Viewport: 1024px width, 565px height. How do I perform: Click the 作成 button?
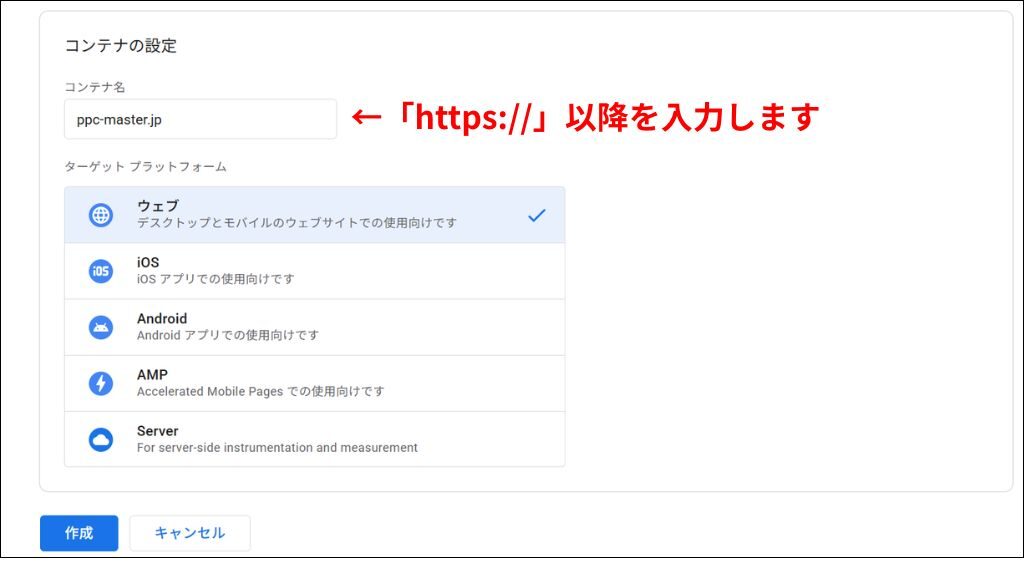click(79, 533)
